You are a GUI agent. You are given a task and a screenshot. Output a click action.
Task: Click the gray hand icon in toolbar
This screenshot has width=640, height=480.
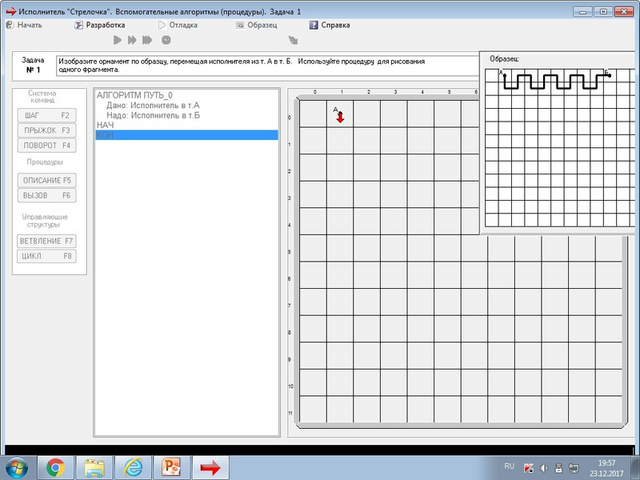tap(293, 40)
